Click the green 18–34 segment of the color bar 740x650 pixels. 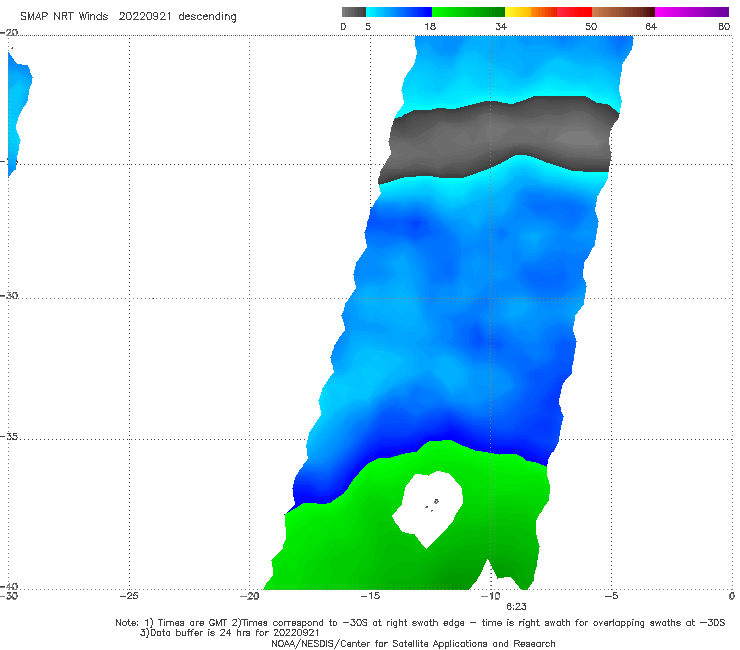point(468,12)
